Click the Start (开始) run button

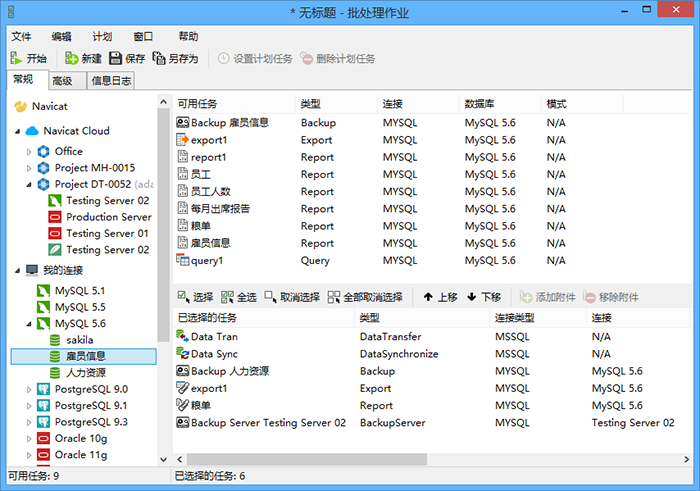(28, 59)
